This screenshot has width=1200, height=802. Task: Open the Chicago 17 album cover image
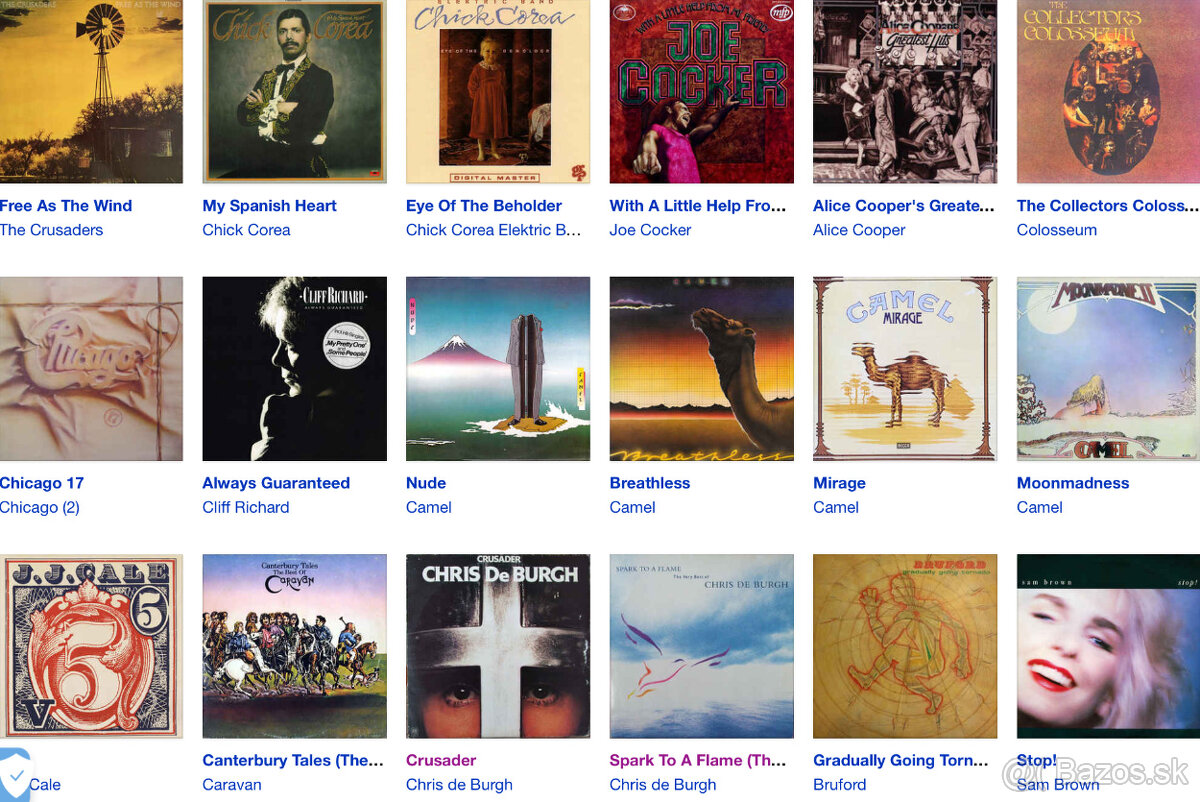[91, 369]
